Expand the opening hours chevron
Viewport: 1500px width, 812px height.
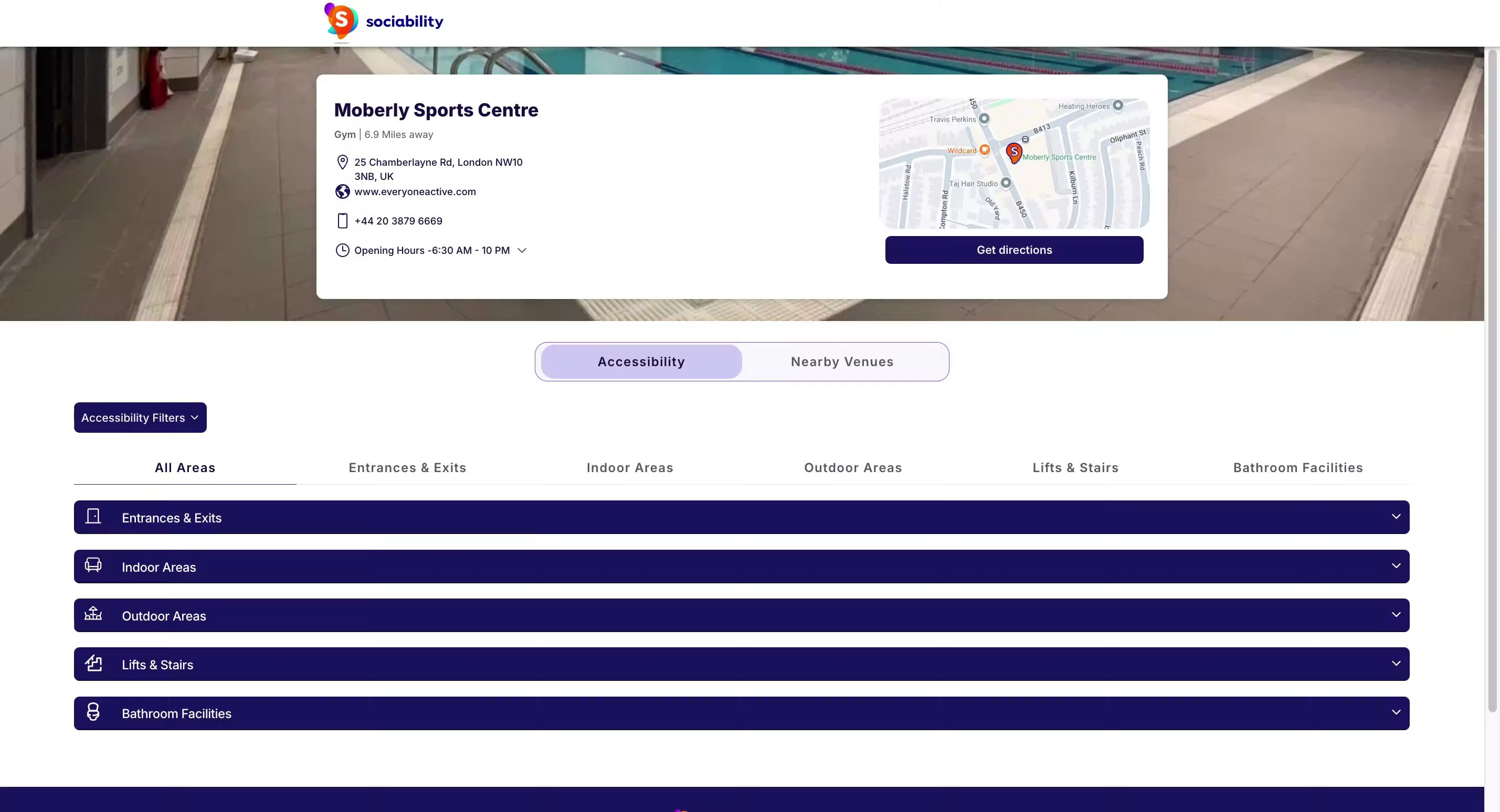(522, 251)
